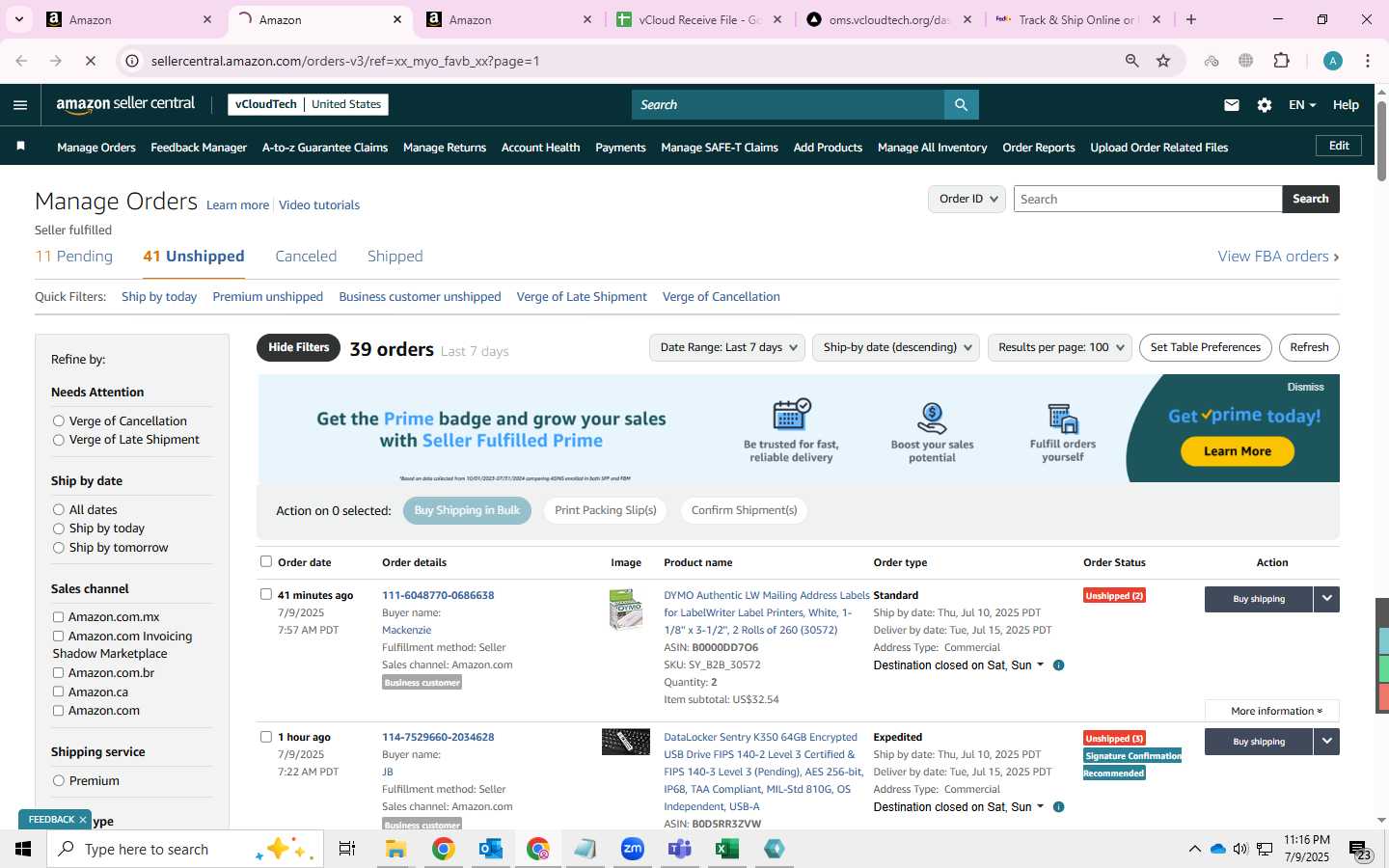The height and width of the screenshot is (868, 1389).
Task: Switch to the Shipped orders tab
Action: click(x=395, y=256)
